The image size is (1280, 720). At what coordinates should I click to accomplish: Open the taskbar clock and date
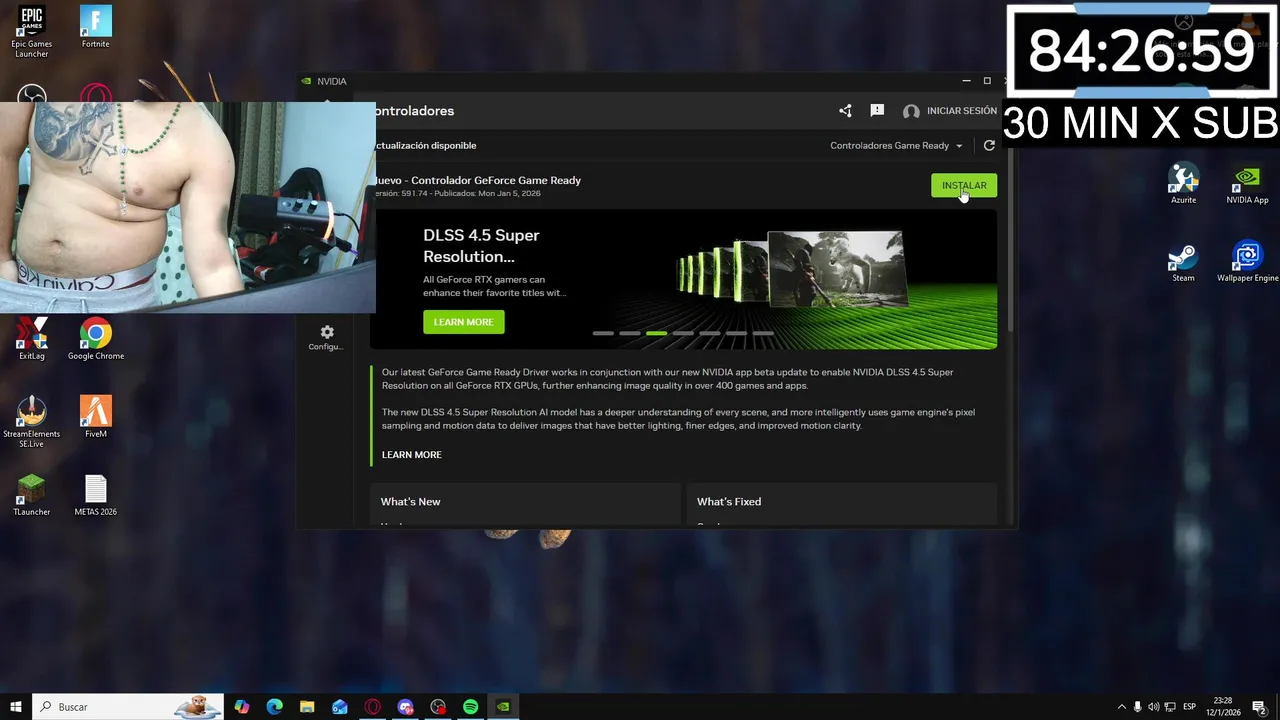point(1222,707)
